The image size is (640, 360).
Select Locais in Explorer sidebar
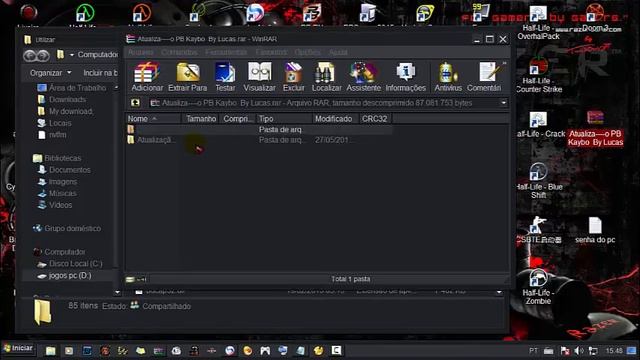pyautogui.click(x=55, y=123)
